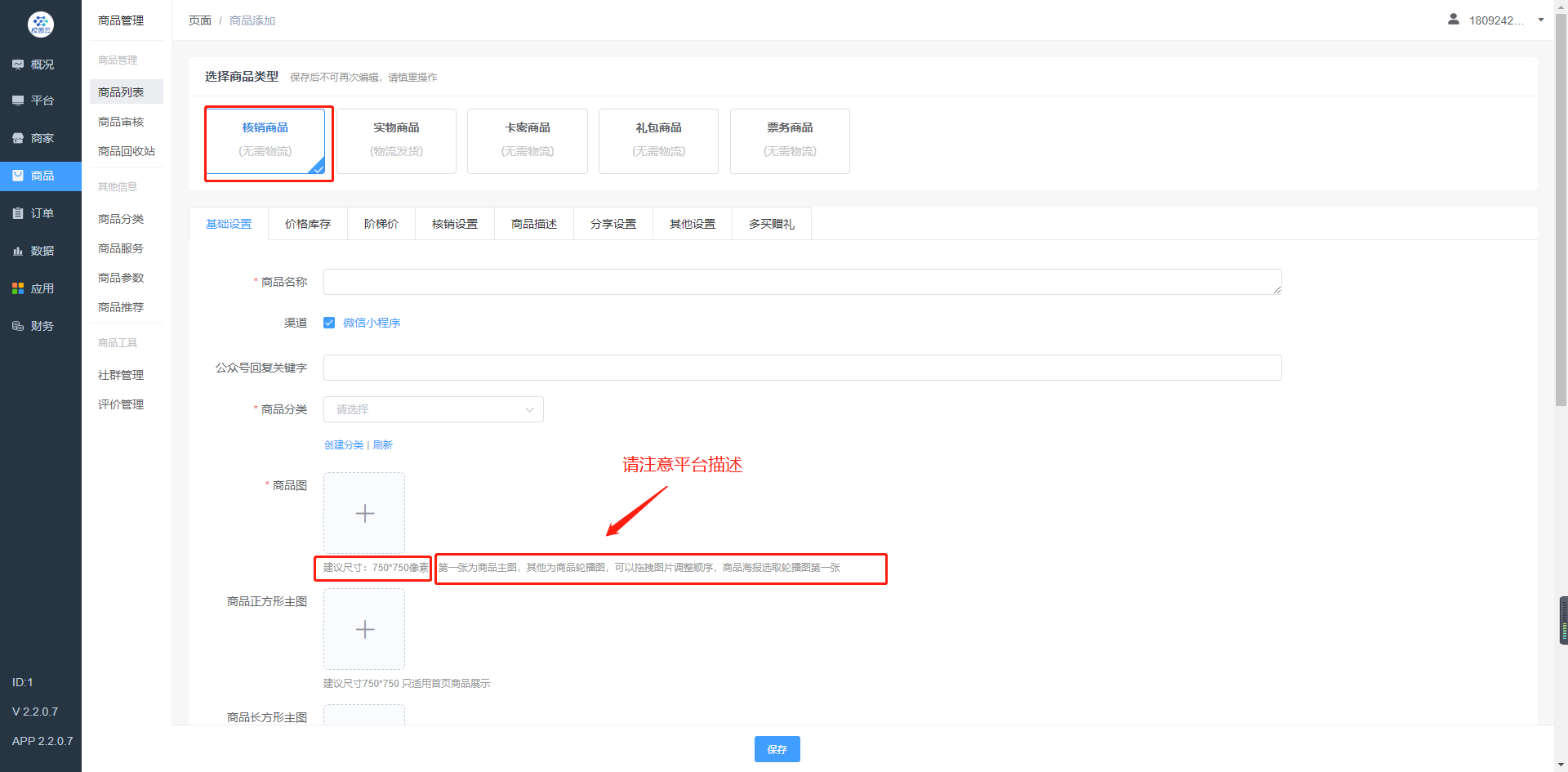Click the plus icon to upload 商品图
Image resolution: width=1568 pixels, height=772 pixels.
click(364, 513)
